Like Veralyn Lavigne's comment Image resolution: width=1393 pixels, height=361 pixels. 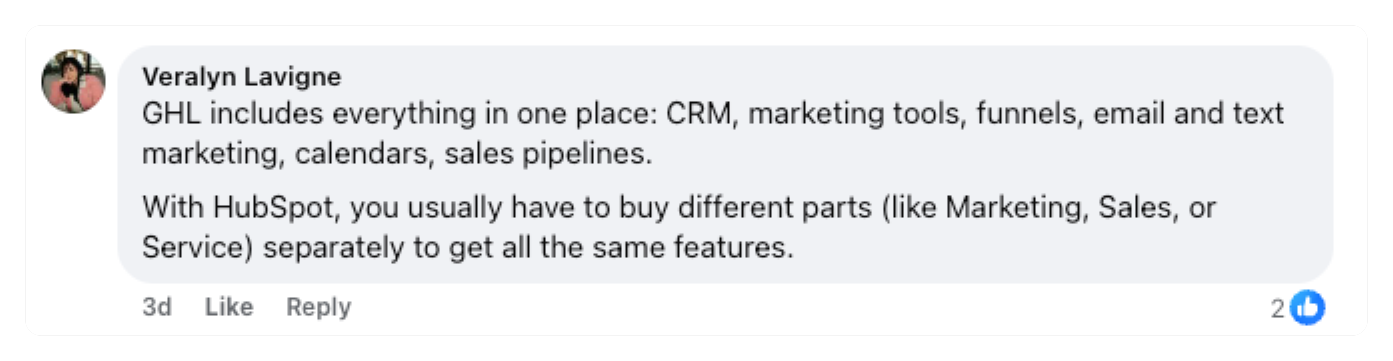(229, 307)
